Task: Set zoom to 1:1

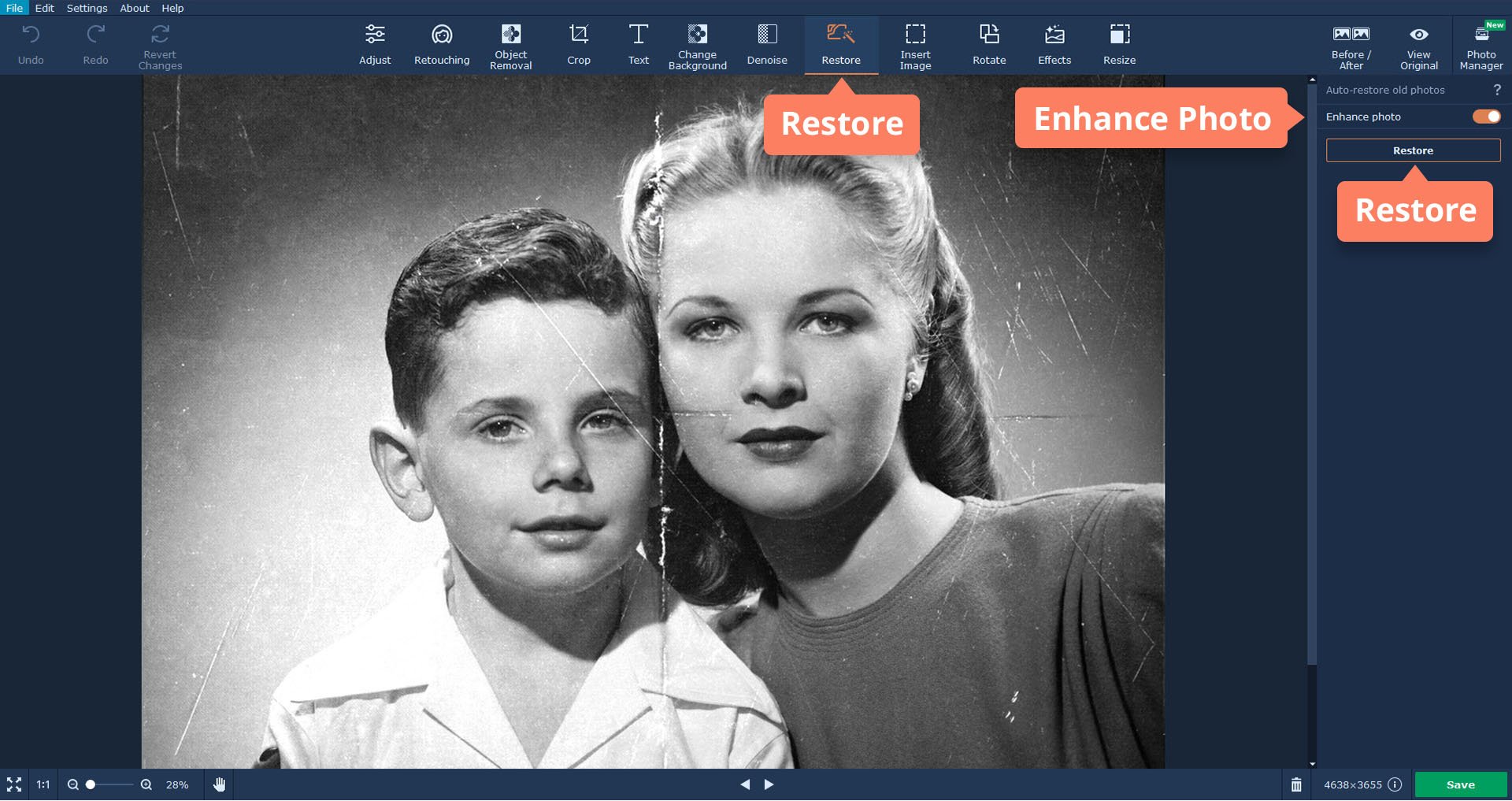Action: point(43,784)
